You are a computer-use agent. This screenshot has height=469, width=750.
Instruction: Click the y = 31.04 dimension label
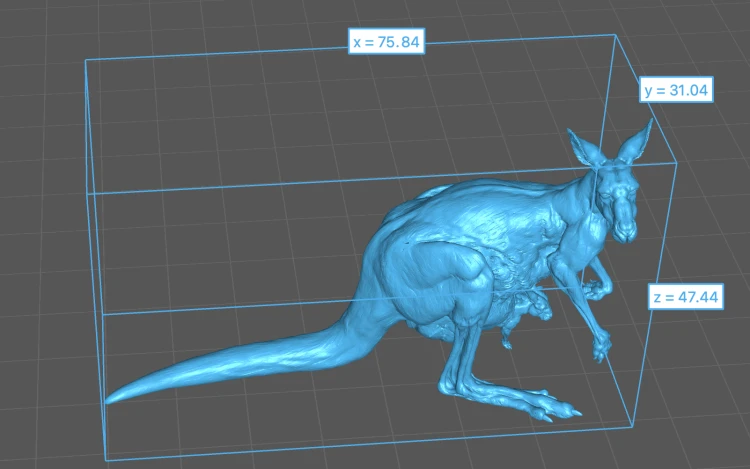click(676, 89)
